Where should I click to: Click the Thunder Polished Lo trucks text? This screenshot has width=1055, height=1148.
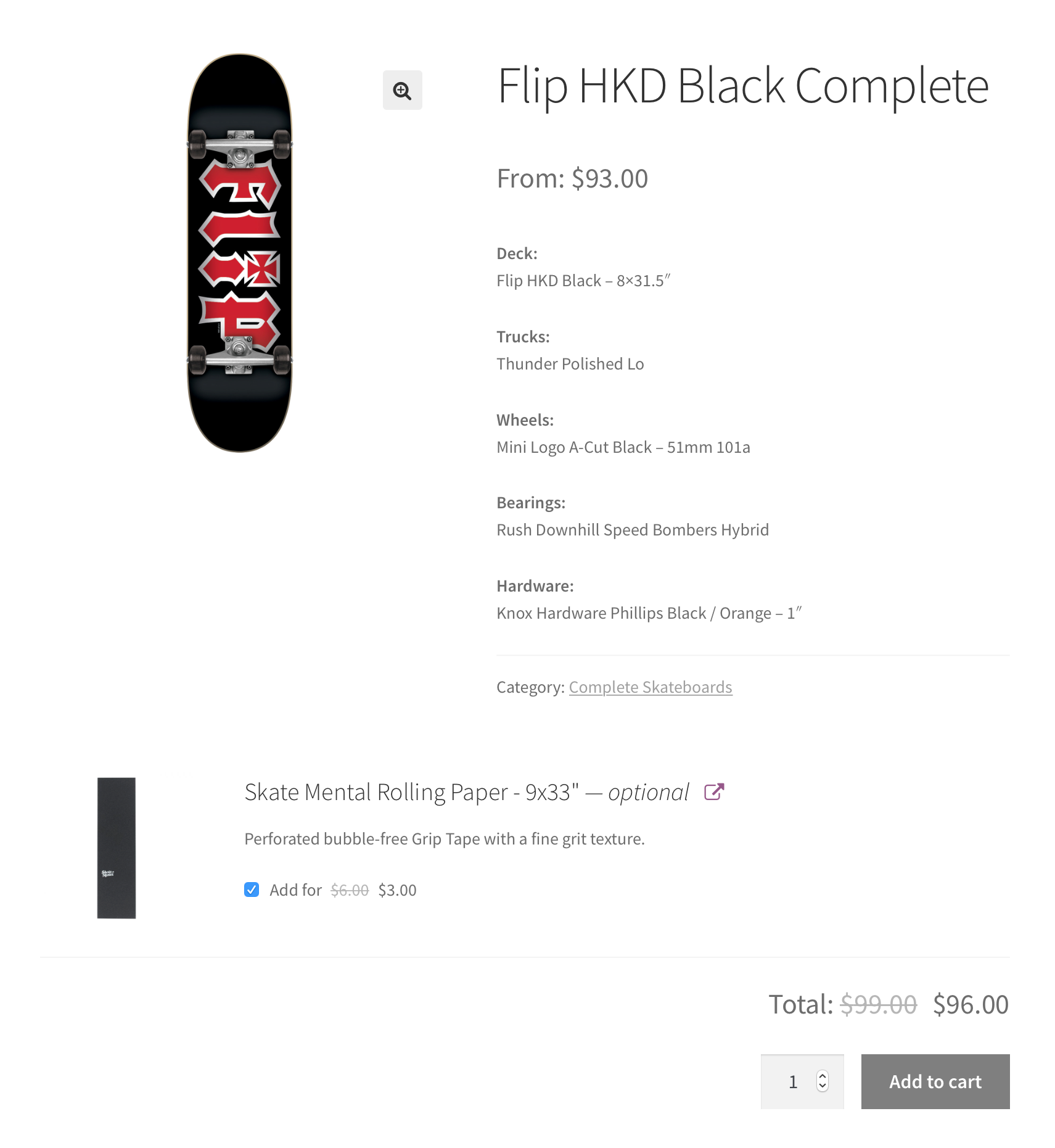(x=570, y=364)
